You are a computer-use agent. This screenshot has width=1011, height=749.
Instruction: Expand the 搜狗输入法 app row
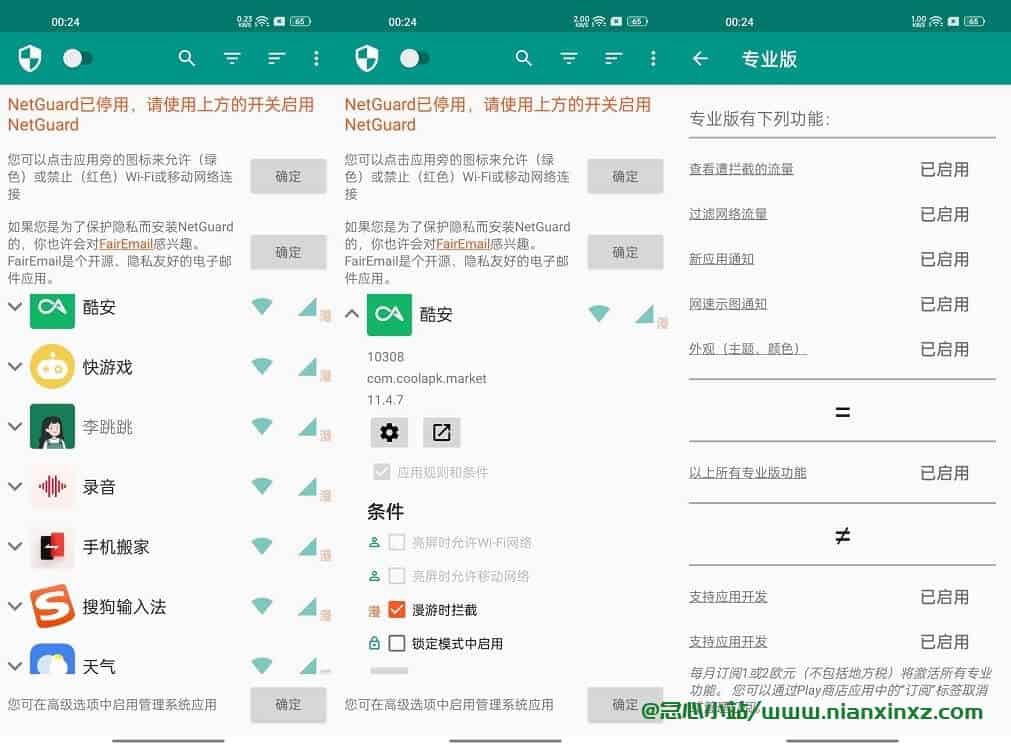(x=15, y=607)
